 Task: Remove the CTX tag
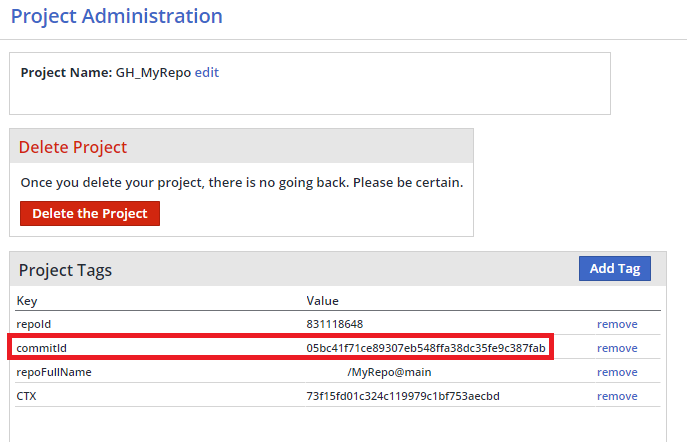[617, 396]
